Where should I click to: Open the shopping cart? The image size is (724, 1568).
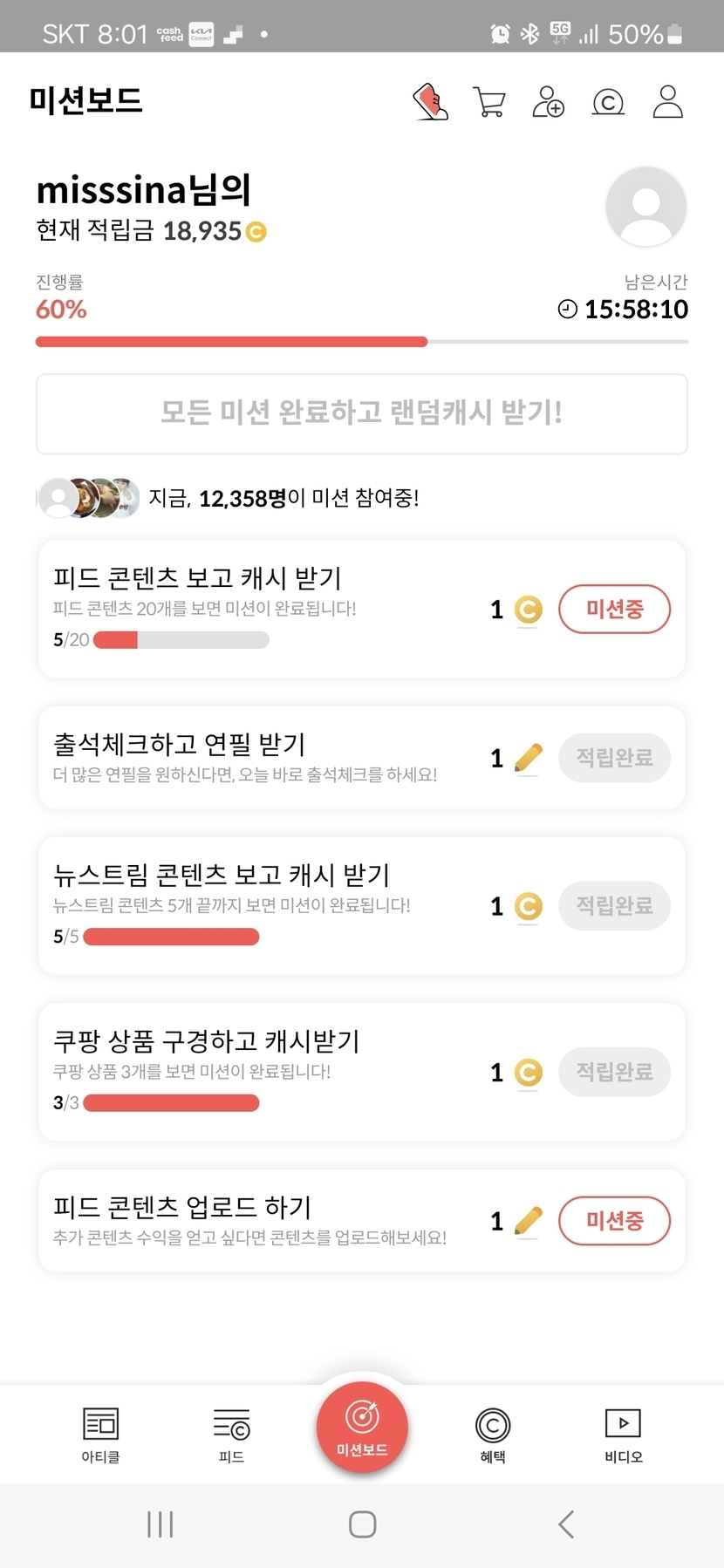pyautogui.click(x=489, y=101)
